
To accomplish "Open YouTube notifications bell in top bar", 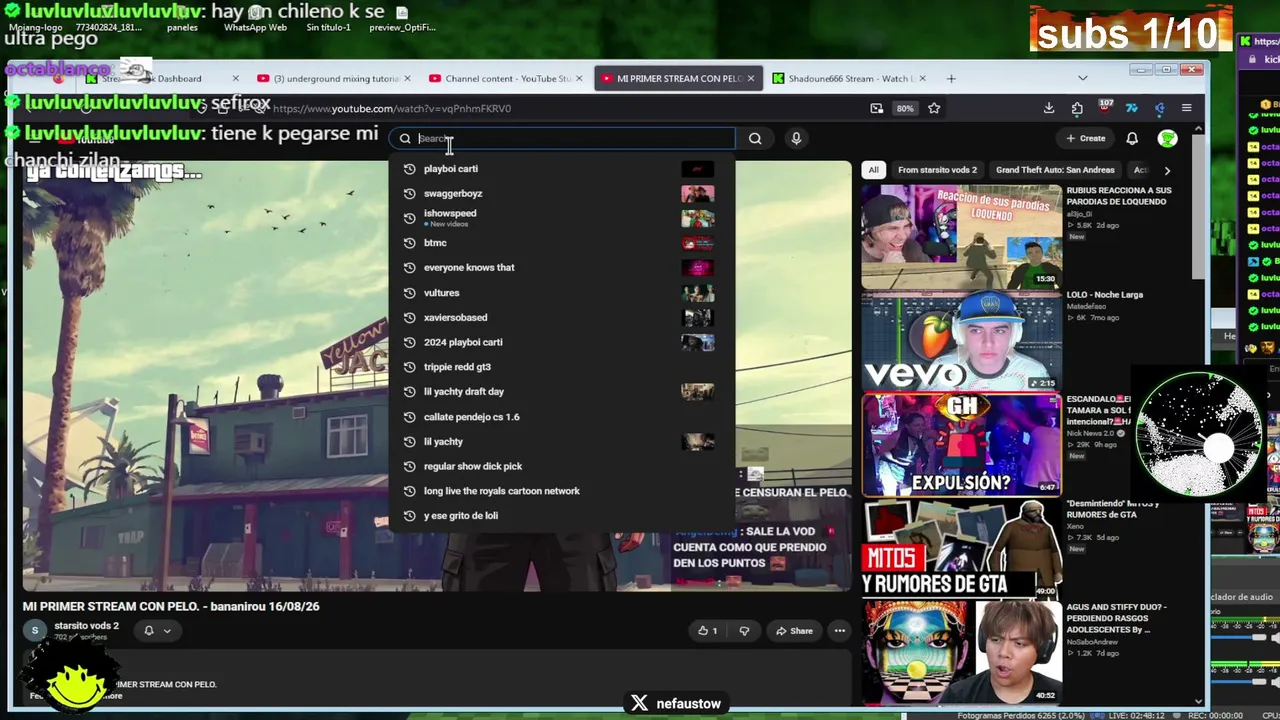I will click(1132, 139).
